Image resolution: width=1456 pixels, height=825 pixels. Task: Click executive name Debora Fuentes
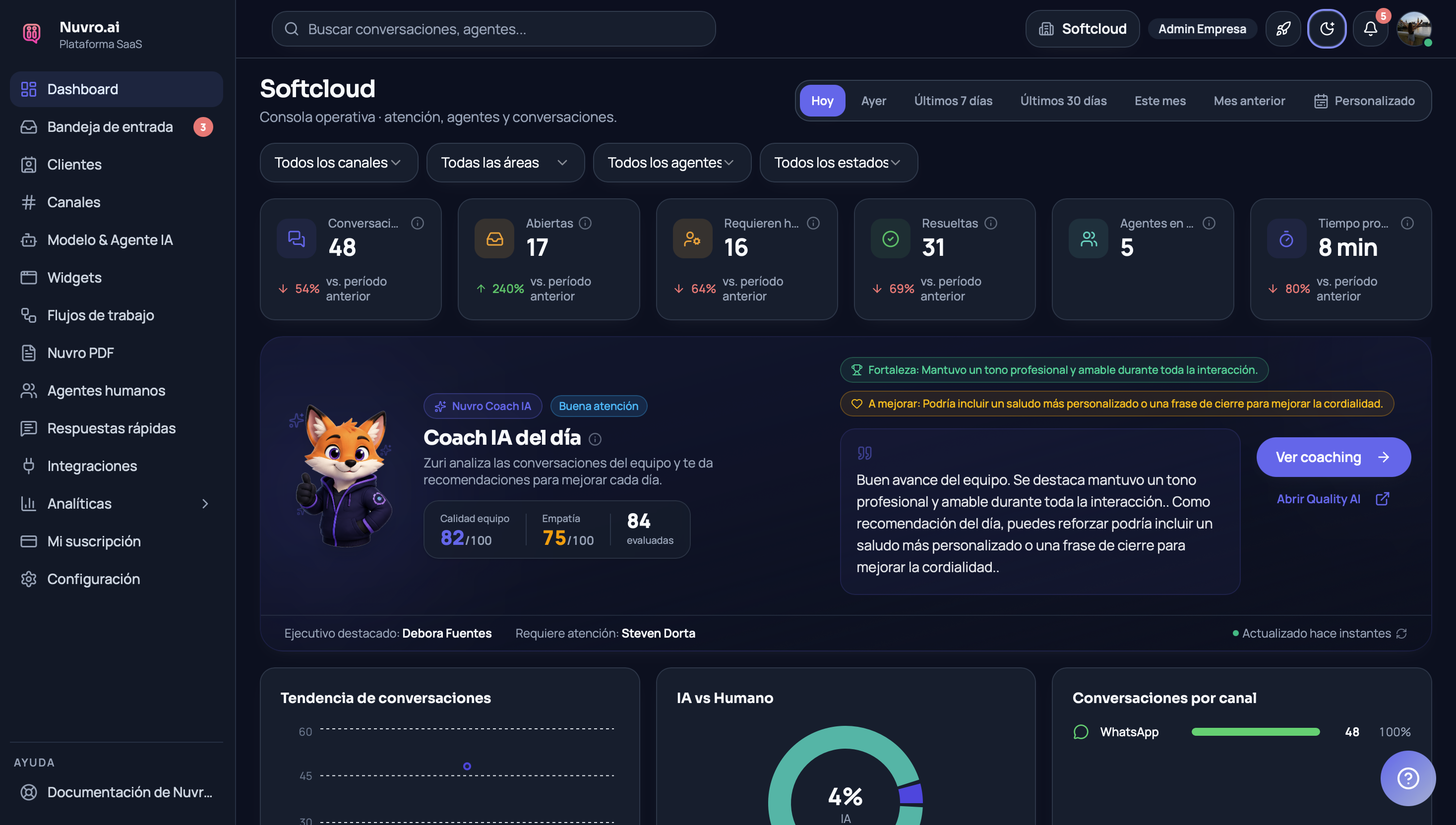tap(447, 634)
